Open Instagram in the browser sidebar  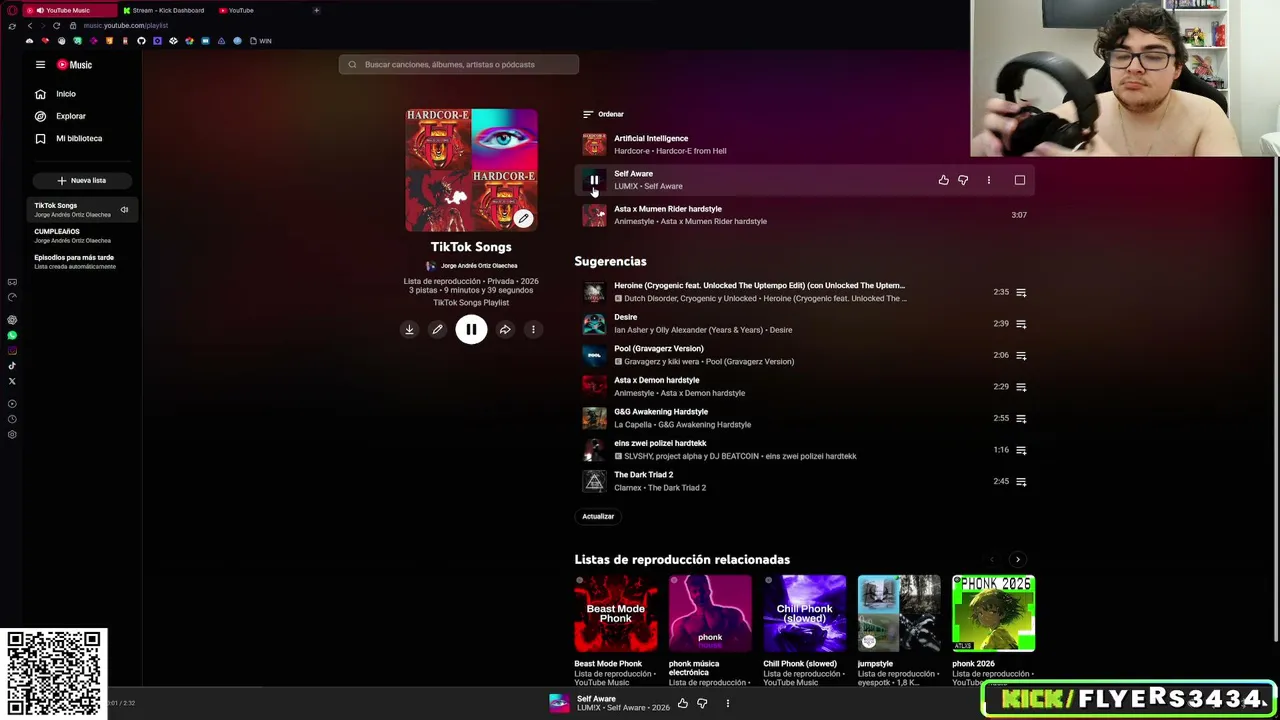coord(12,350)
